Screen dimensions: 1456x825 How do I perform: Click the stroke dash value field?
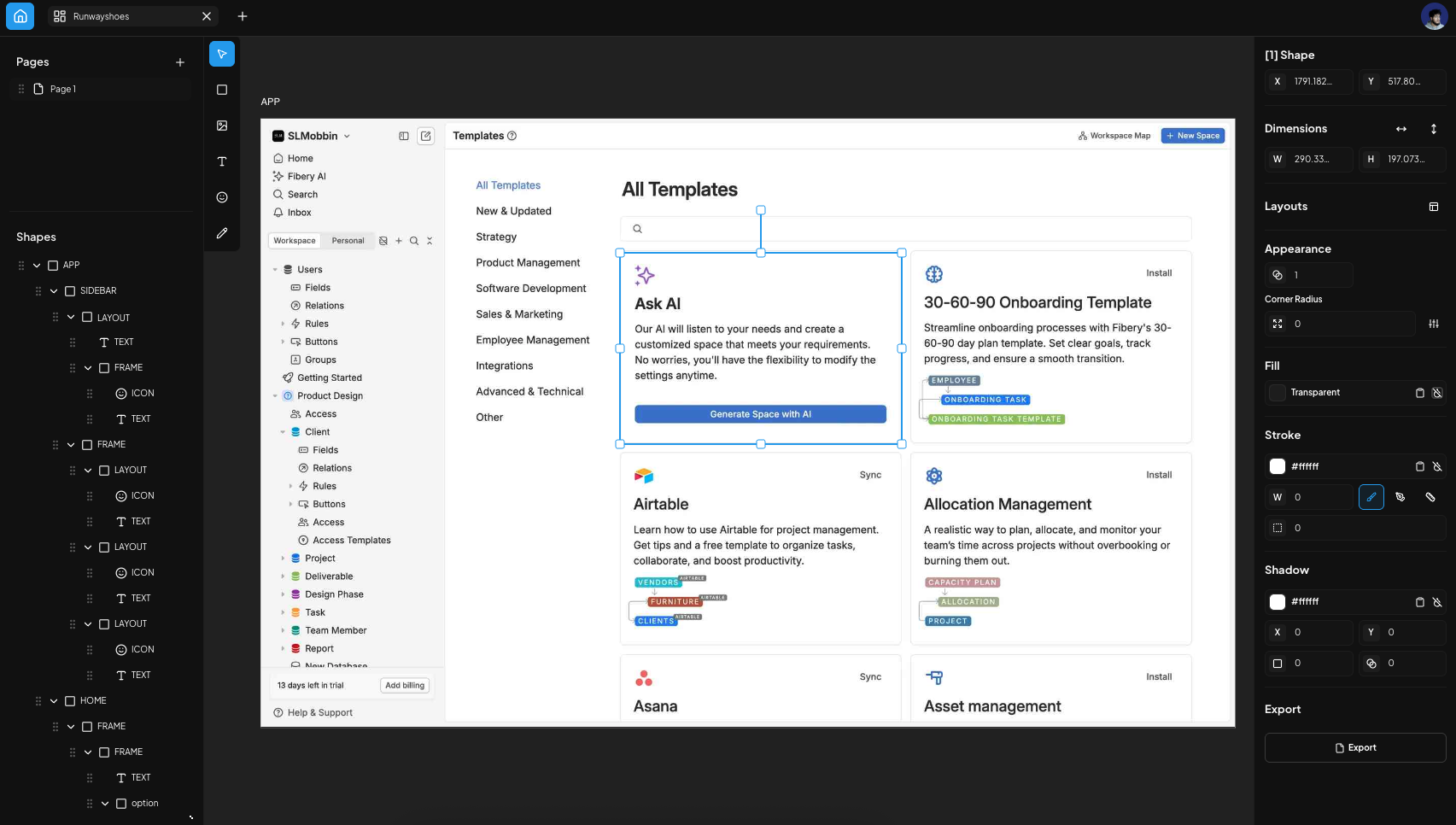click(x=1355, y=528)
